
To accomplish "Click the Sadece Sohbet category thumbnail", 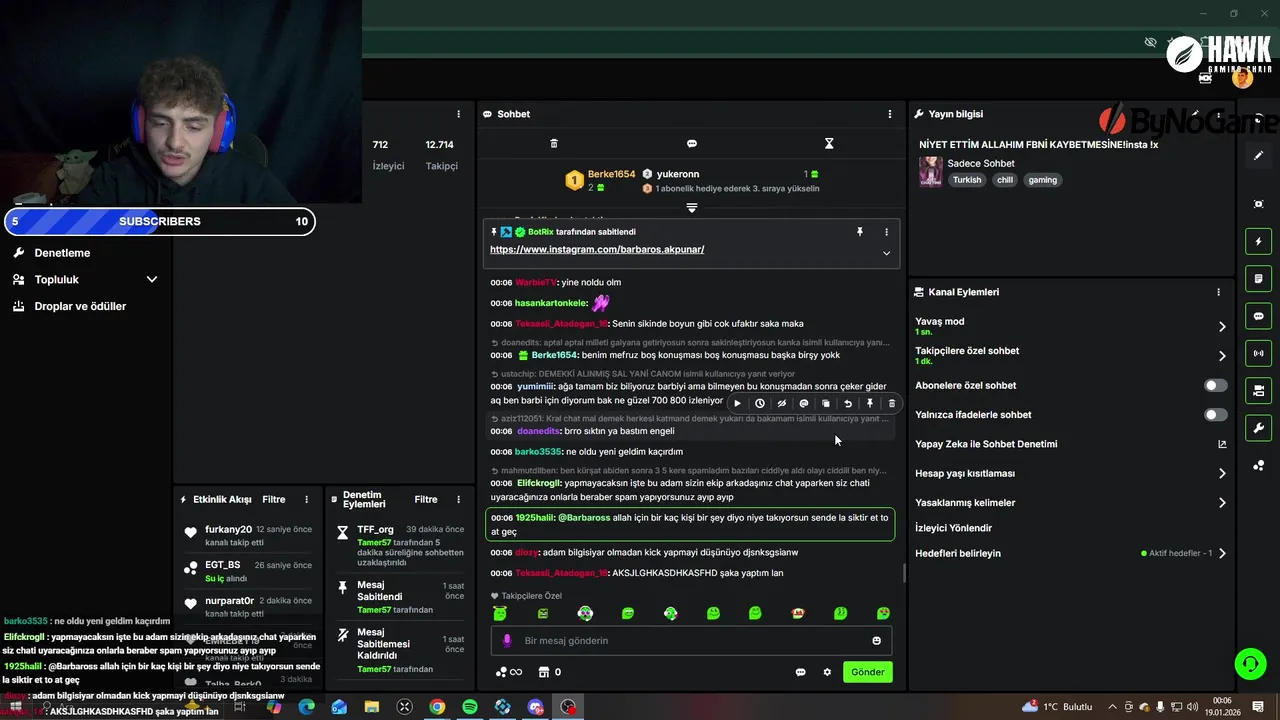I will click(930, 172).
